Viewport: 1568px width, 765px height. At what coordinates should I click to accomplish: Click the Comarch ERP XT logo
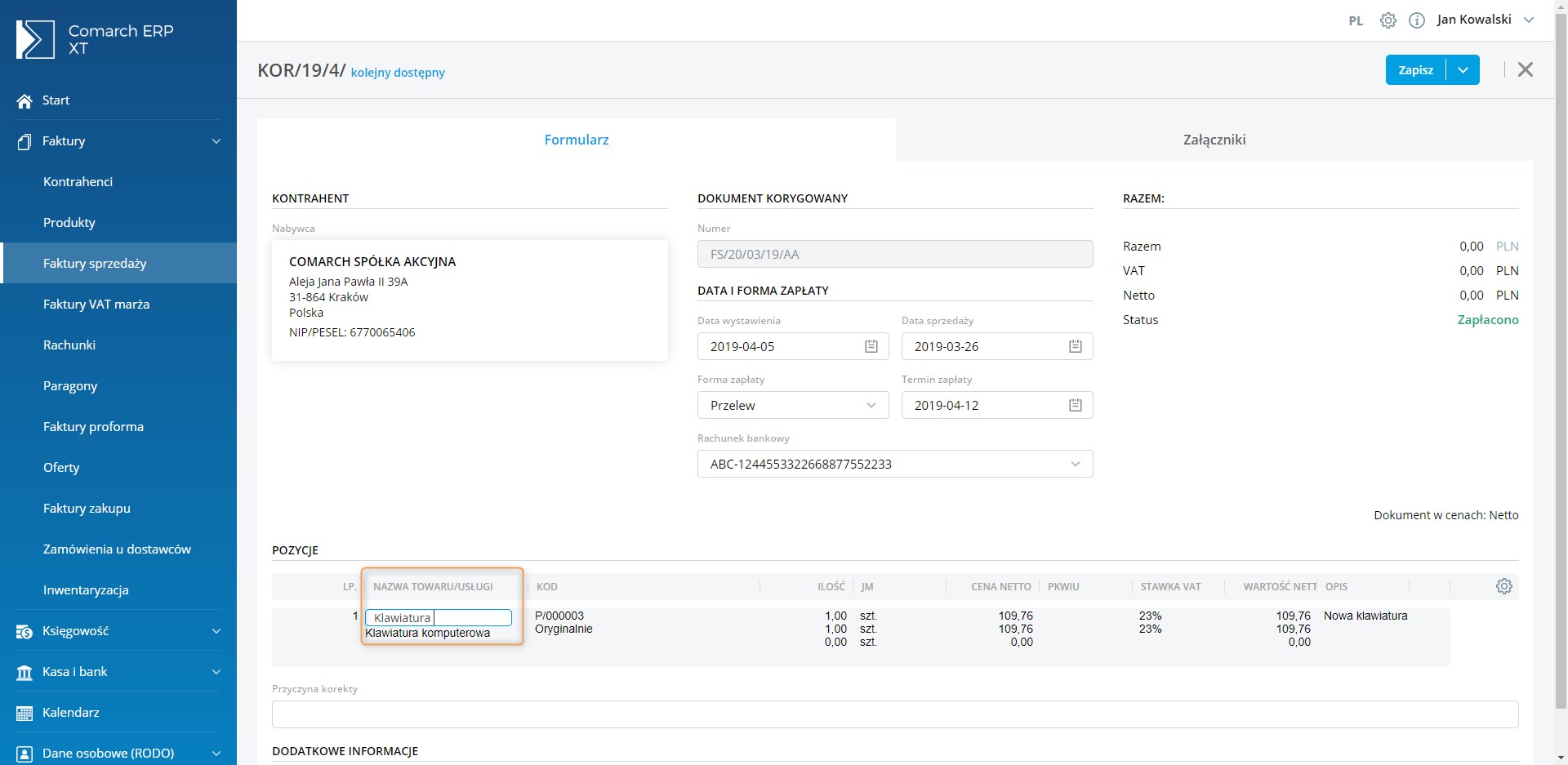pos(35,39)
